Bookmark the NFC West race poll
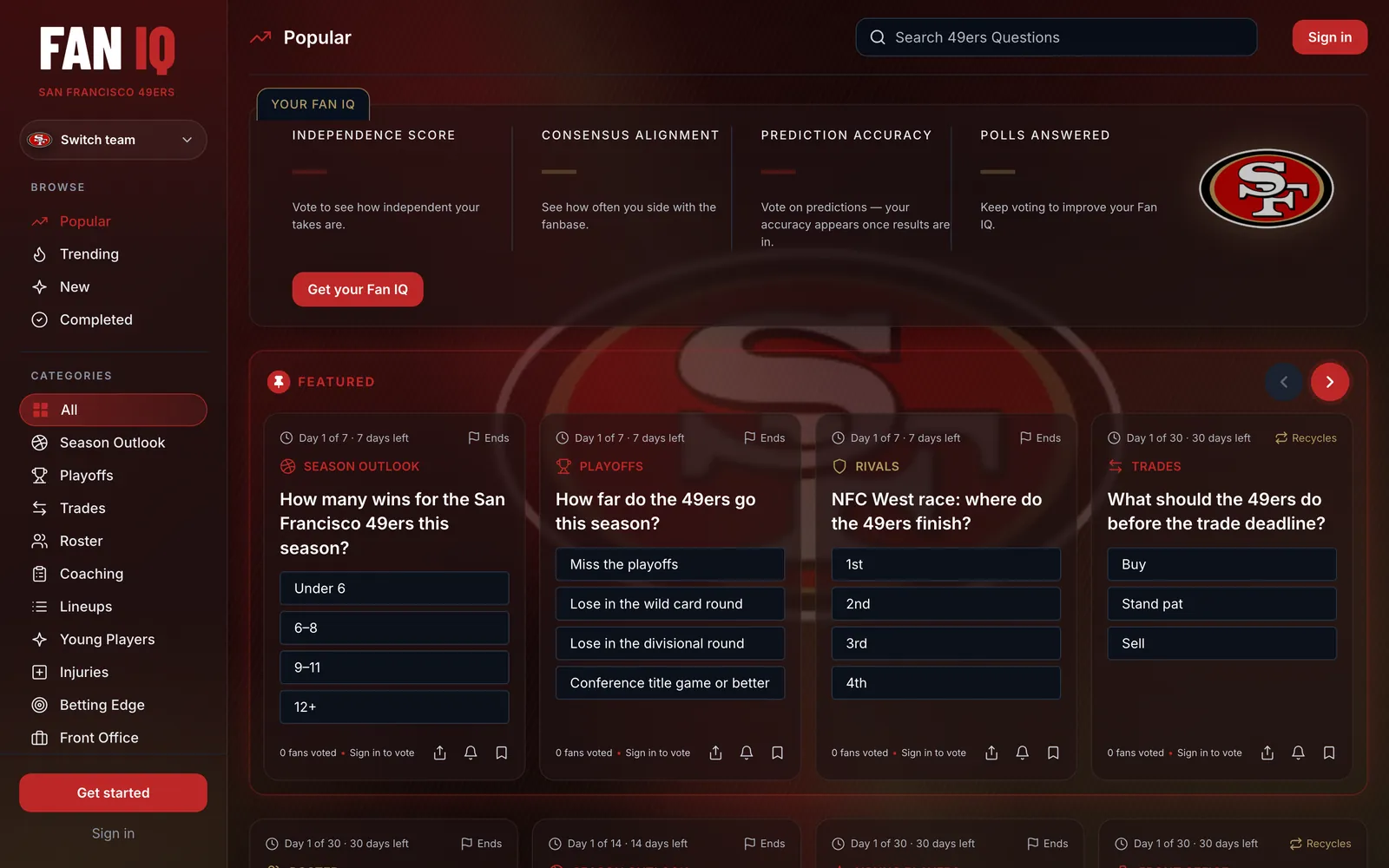Viewport: 1389px width, 868px height. 1053,753
